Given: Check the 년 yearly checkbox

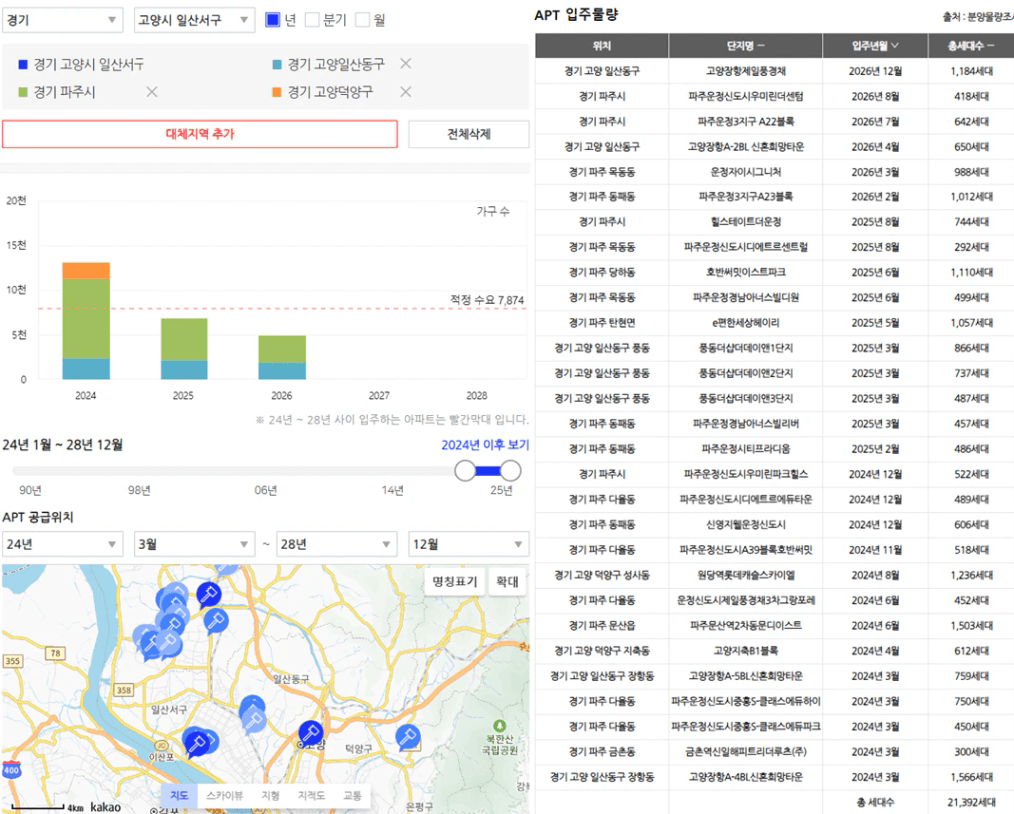Looking at the screenshot, I should click(x=273, y=20).
